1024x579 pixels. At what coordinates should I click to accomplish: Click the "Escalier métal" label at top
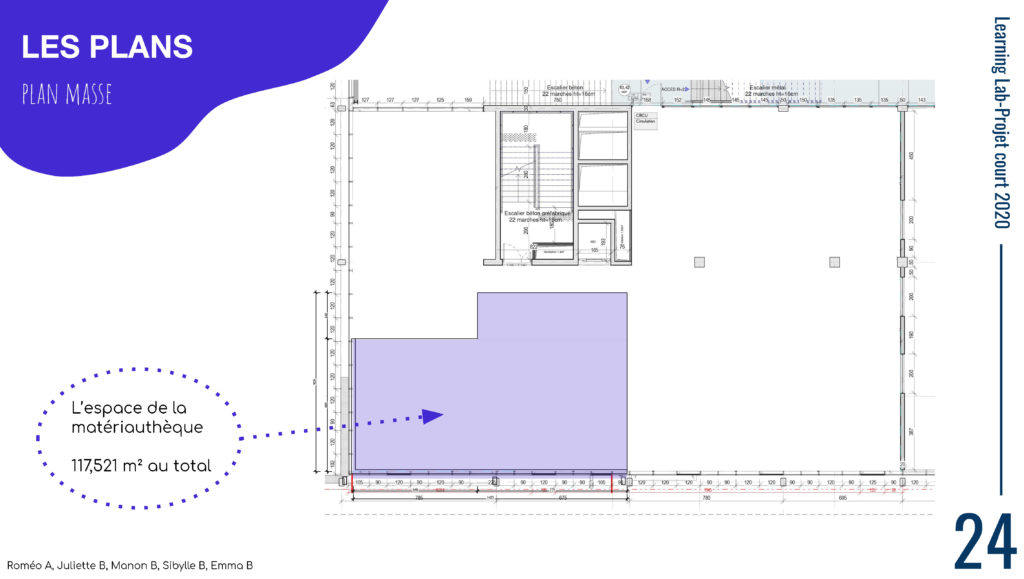point(764,87)
